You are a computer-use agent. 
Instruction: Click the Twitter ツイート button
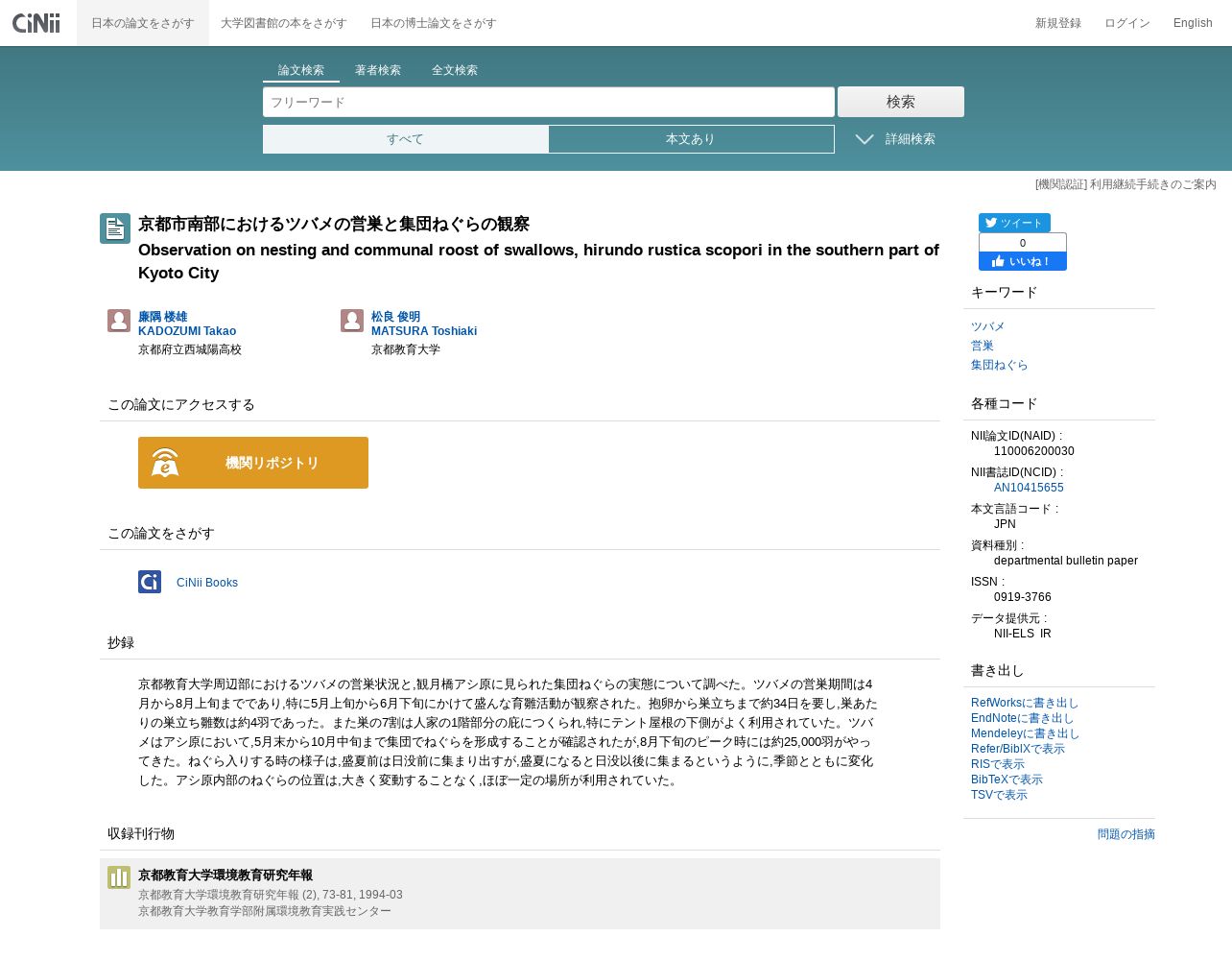coord(1014,223)
